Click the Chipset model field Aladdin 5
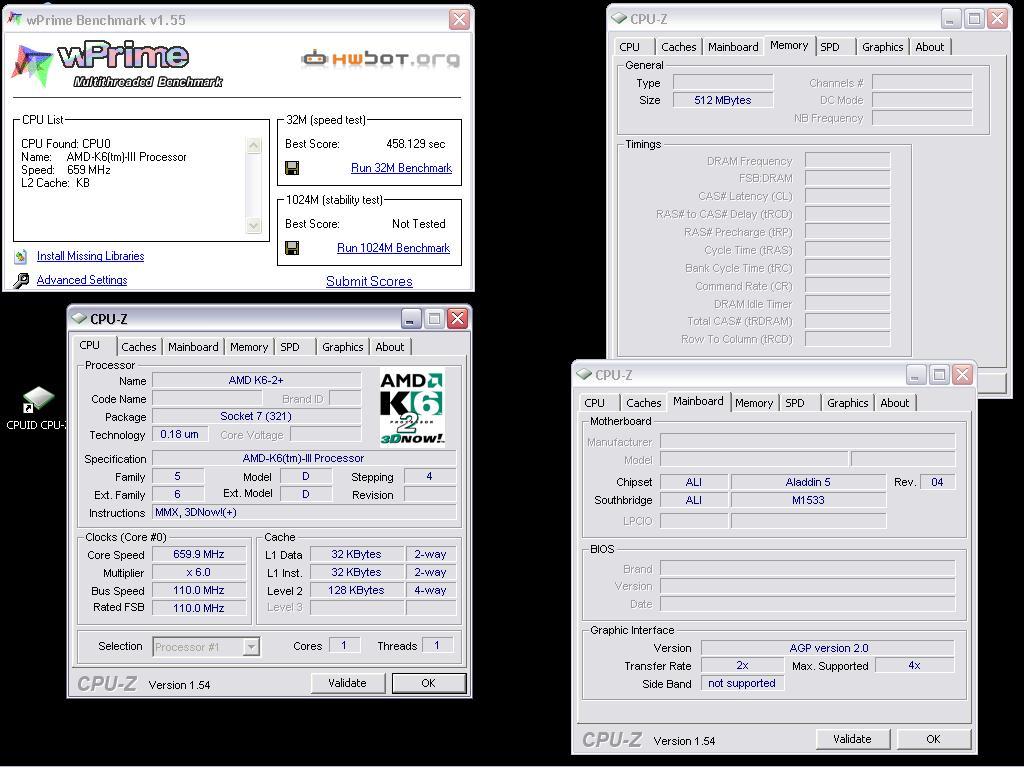Viewport: 1024px width, 768px height. click(808, 482)
